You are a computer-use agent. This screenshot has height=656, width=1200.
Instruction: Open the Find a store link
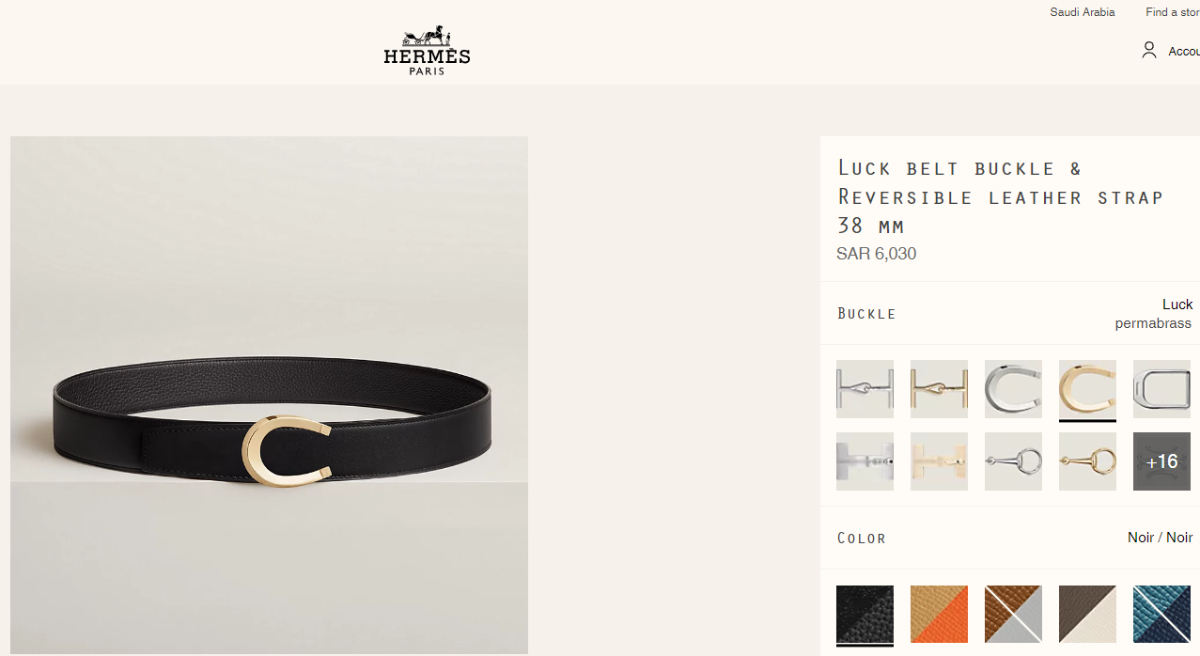[x=1172, y=12]
